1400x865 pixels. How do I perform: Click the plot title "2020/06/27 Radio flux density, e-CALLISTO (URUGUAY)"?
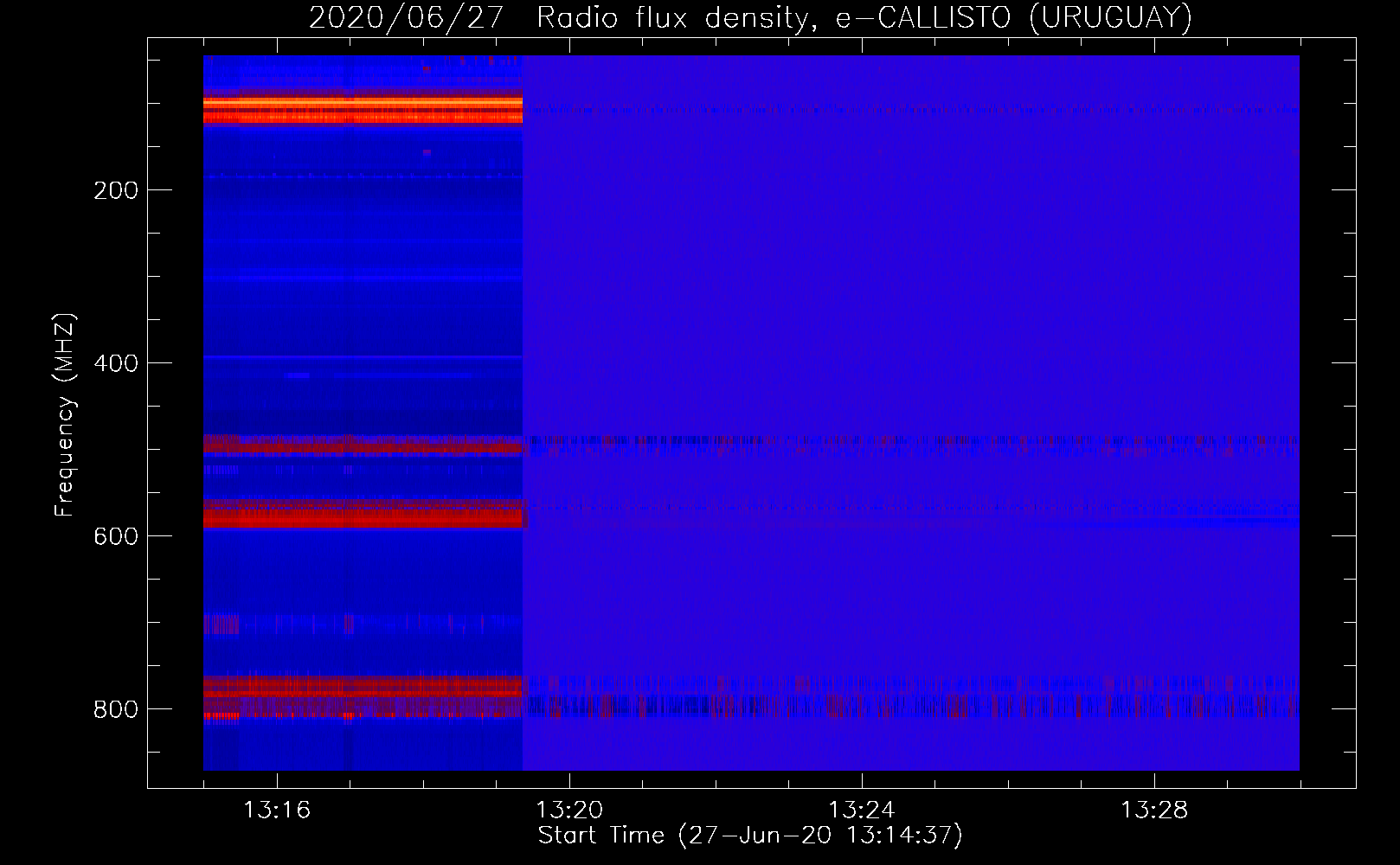(750, 17)
